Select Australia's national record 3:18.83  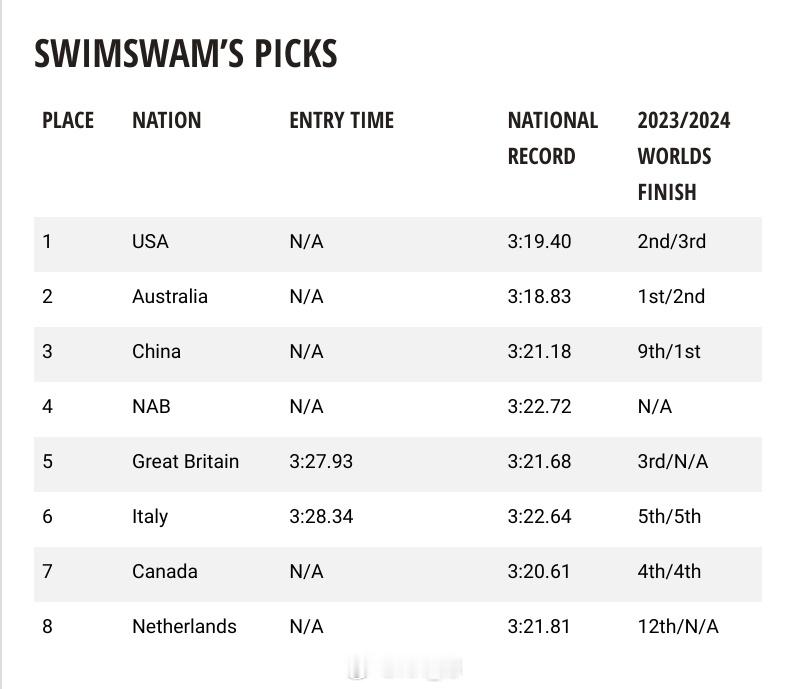[539, 296]
